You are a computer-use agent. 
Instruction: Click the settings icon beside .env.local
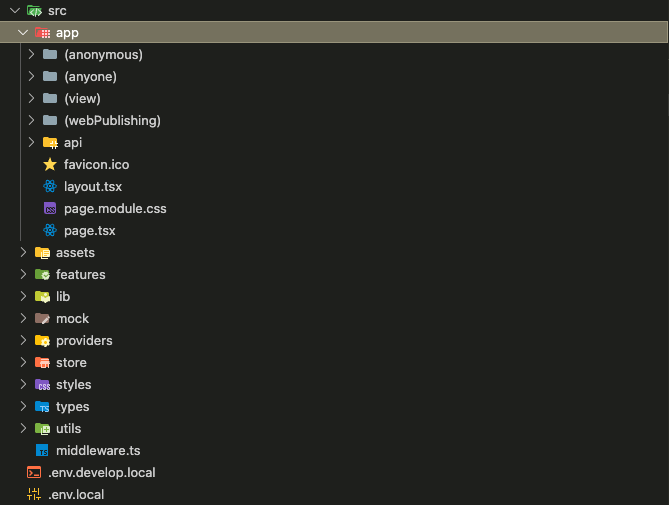pyautogui.click(x=34, y=494)
